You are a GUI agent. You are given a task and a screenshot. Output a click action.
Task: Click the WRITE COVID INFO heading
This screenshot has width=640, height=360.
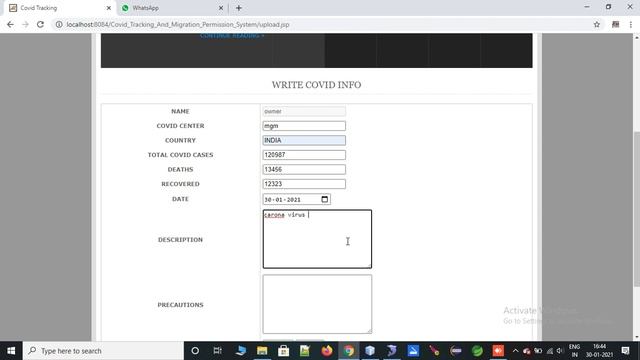click(316, 85)
